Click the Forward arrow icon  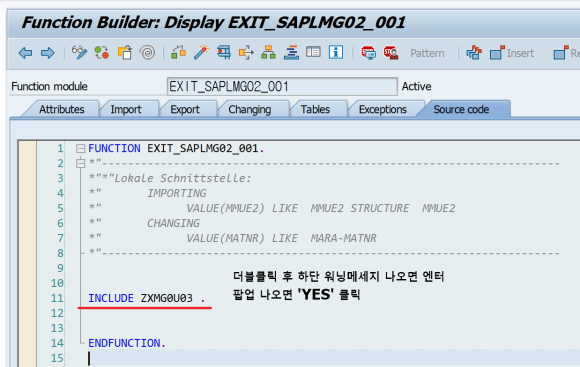[48, 53]
